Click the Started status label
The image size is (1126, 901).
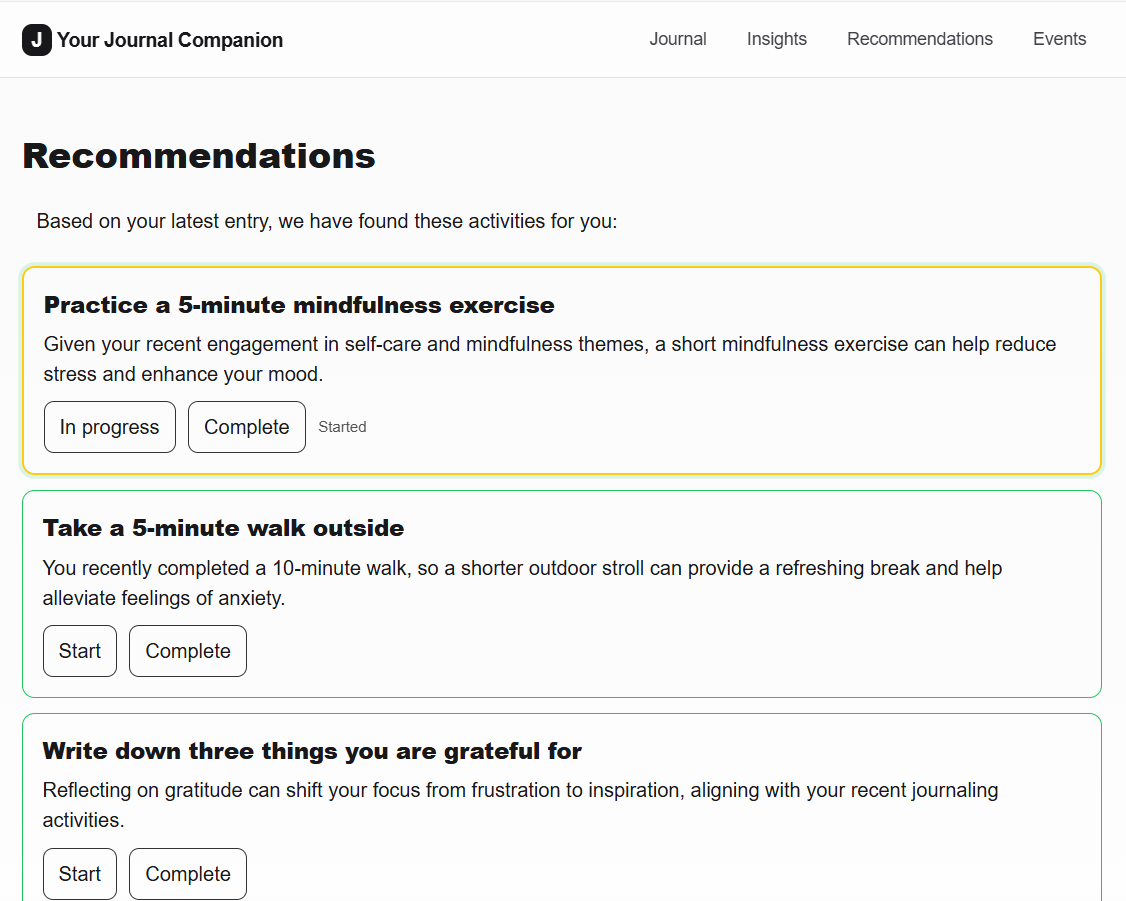[342, 427]
